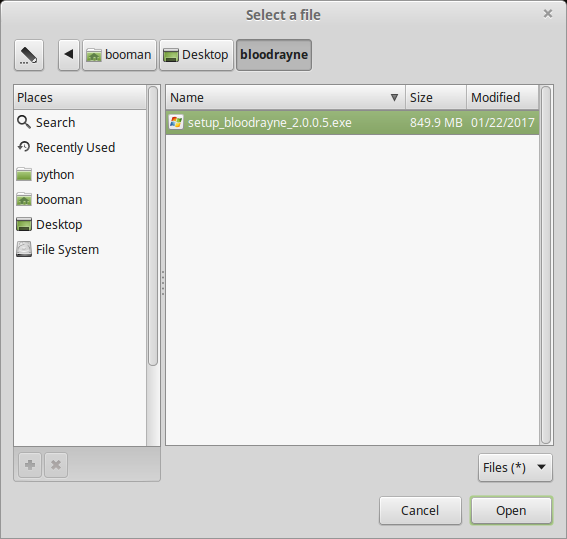Click the Cancel button
Image resolution: width=567 pixels, height=539 pixels.
pyautogui.click(x=420, y=510)
